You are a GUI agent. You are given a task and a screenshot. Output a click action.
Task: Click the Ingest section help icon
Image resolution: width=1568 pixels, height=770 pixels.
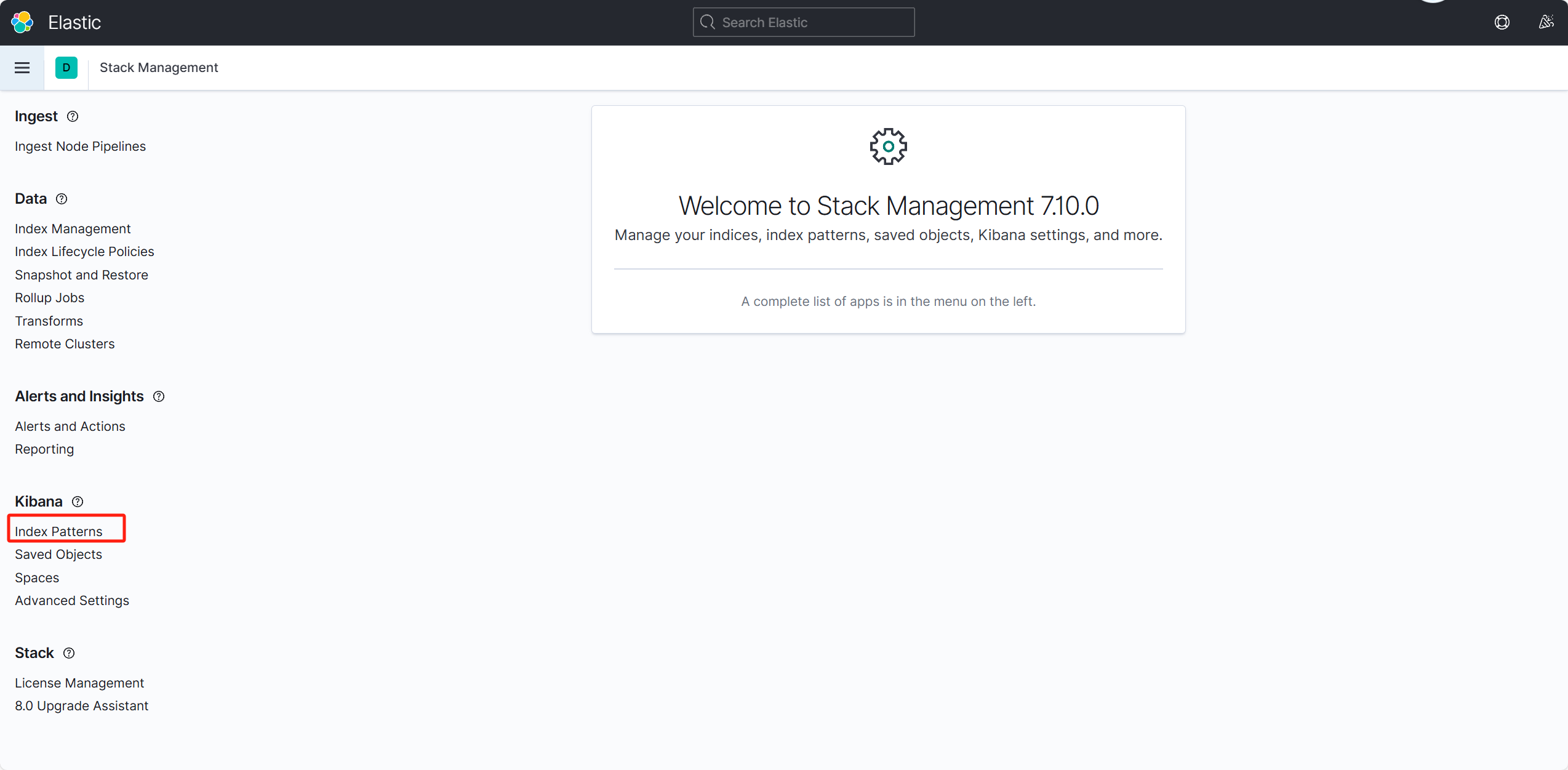[73, 116]
